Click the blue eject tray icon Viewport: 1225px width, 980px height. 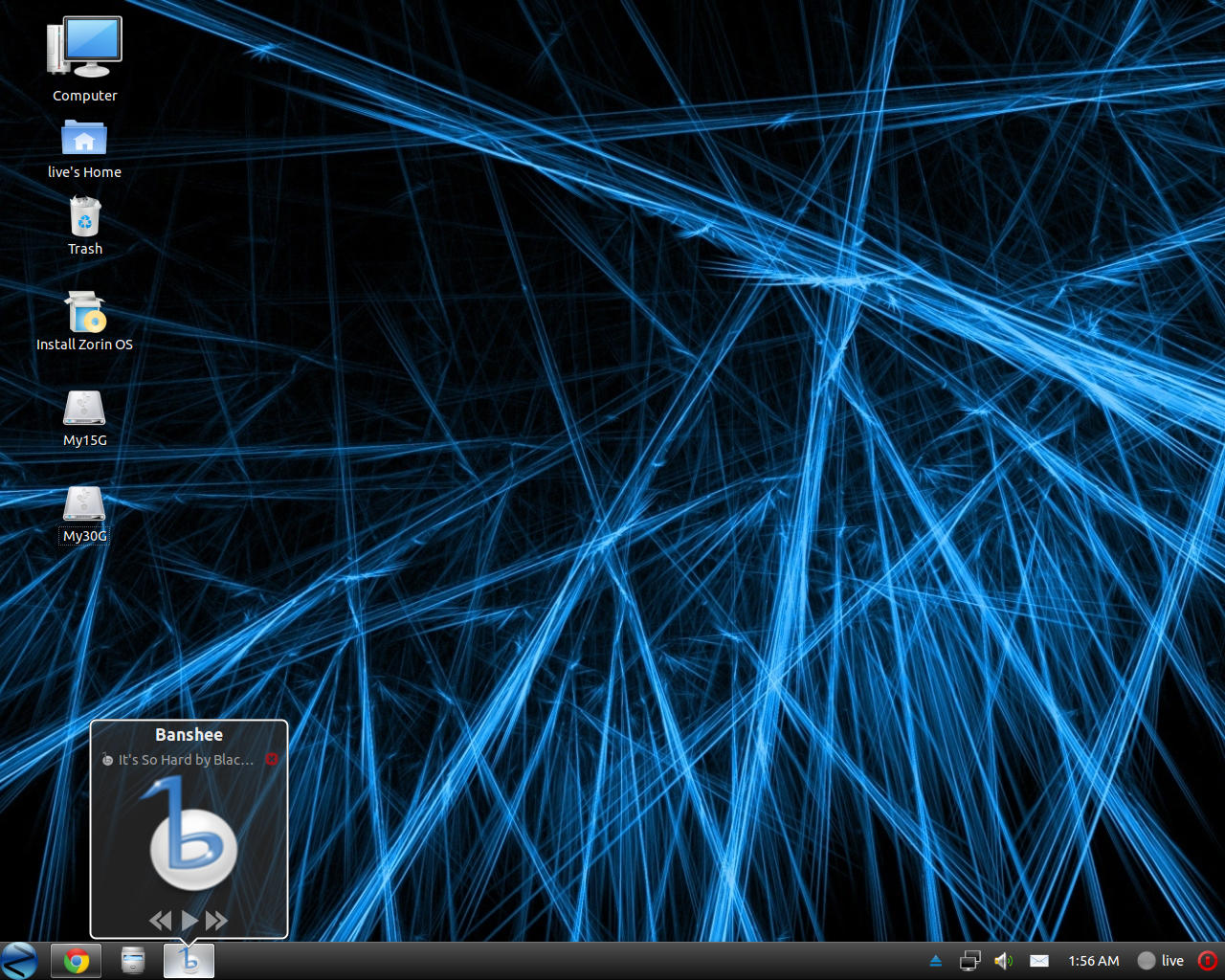936,961
